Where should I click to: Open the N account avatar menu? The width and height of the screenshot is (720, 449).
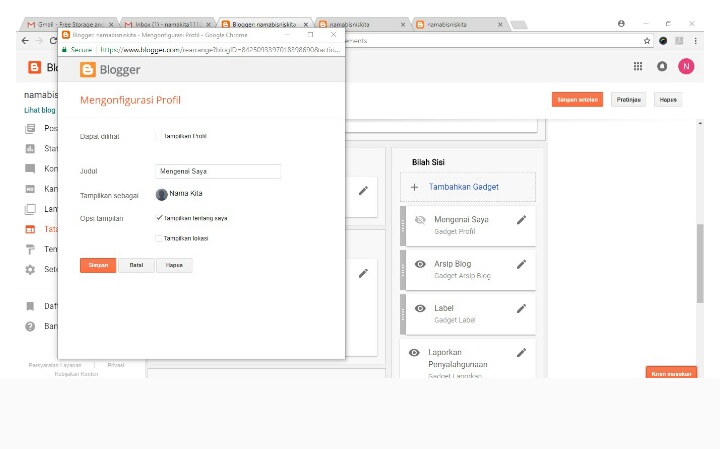click(686, 67)
